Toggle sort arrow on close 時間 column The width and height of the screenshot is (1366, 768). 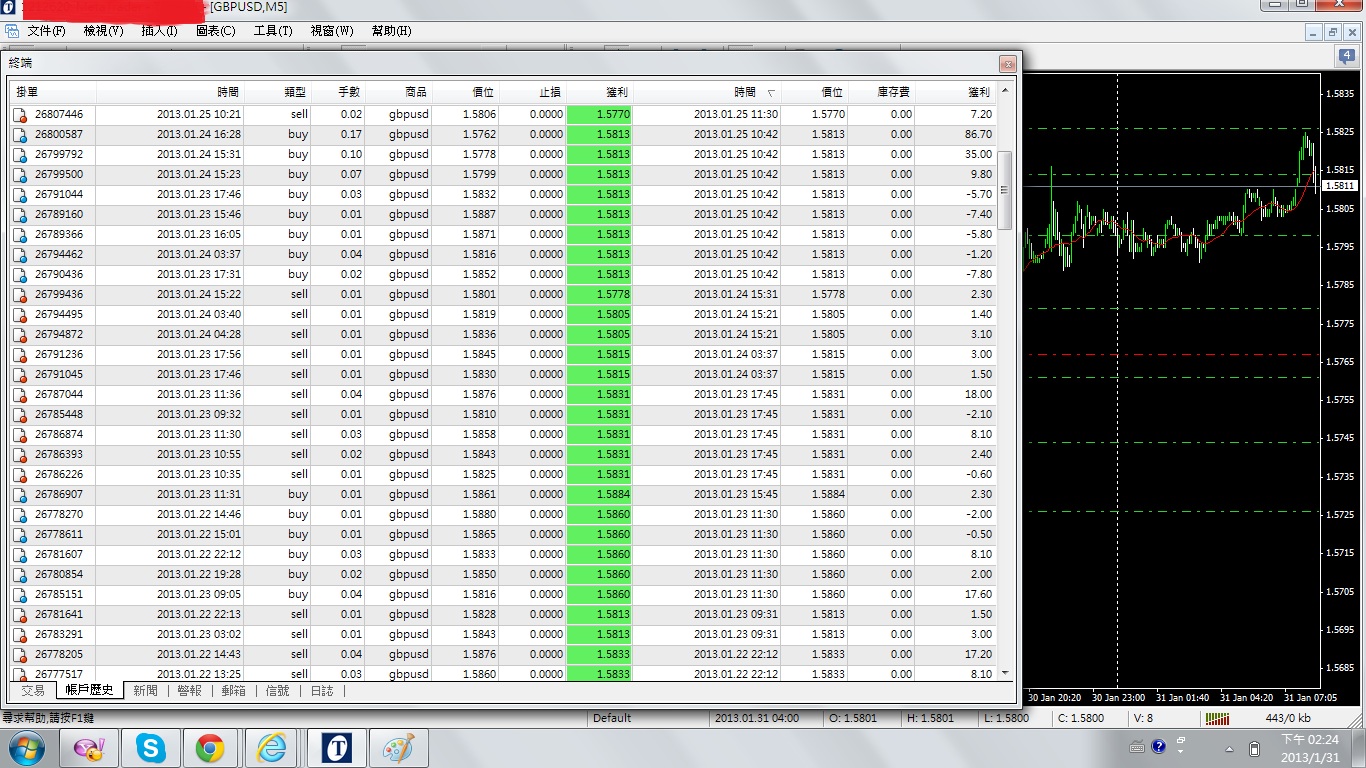coord(770,92)
